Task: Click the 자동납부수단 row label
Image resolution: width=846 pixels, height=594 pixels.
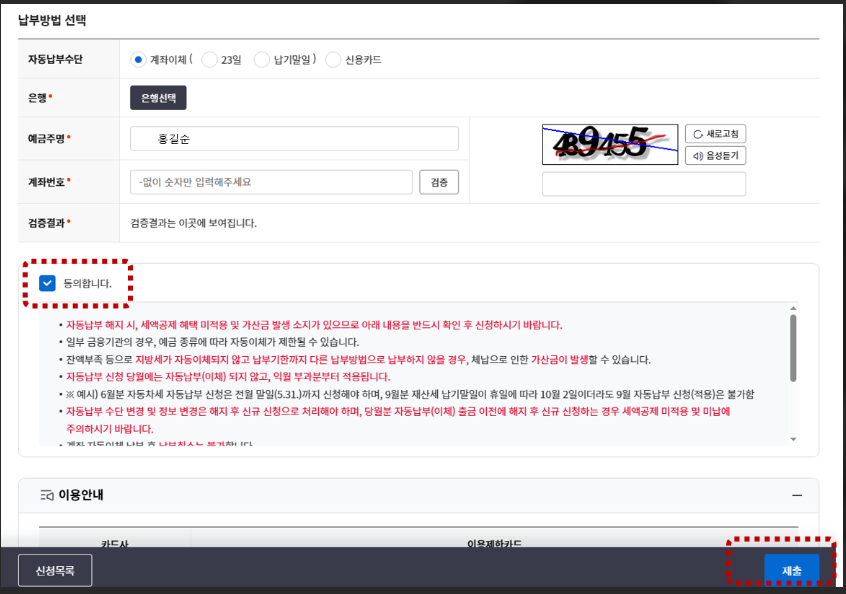Action: point(56,59)
